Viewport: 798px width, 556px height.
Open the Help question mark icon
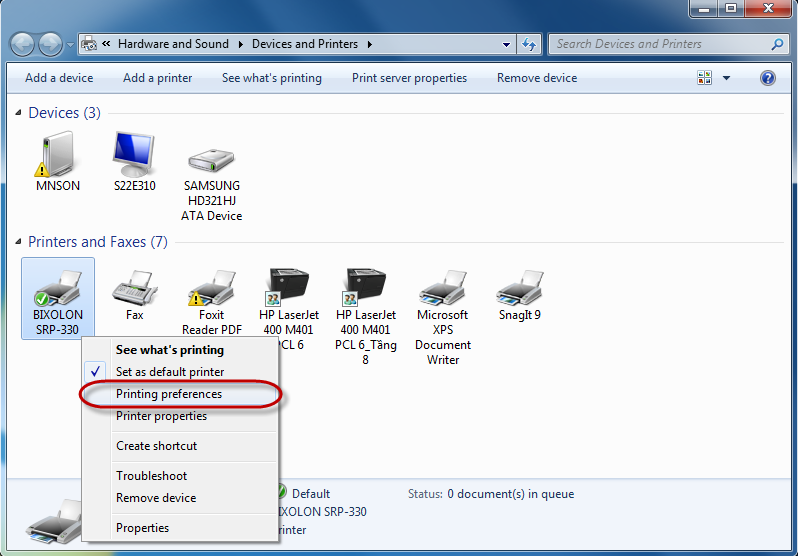tap(768, 78)
